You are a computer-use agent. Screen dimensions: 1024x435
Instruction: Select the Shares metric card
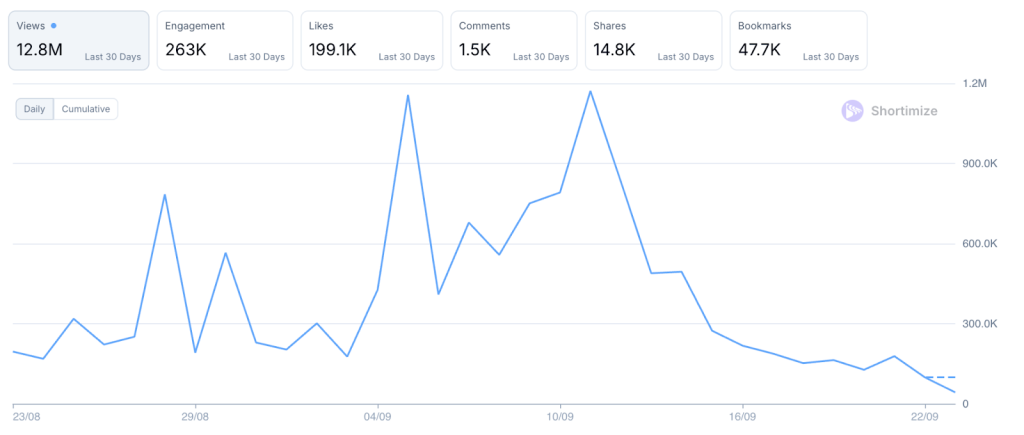[653, 41]
